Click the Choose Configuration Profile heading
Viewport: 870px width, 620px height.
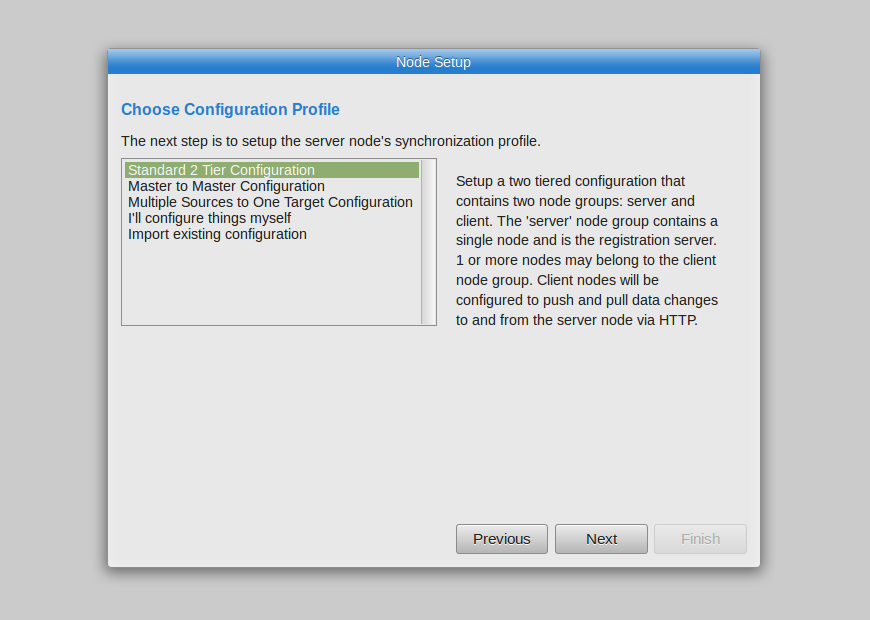[x=230, y=109]
